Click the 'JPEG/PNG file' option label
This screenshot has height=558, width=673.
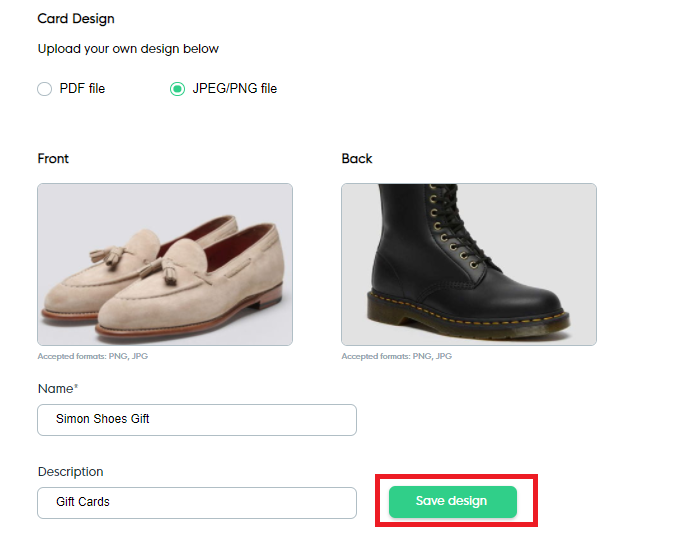pos(234,89)
